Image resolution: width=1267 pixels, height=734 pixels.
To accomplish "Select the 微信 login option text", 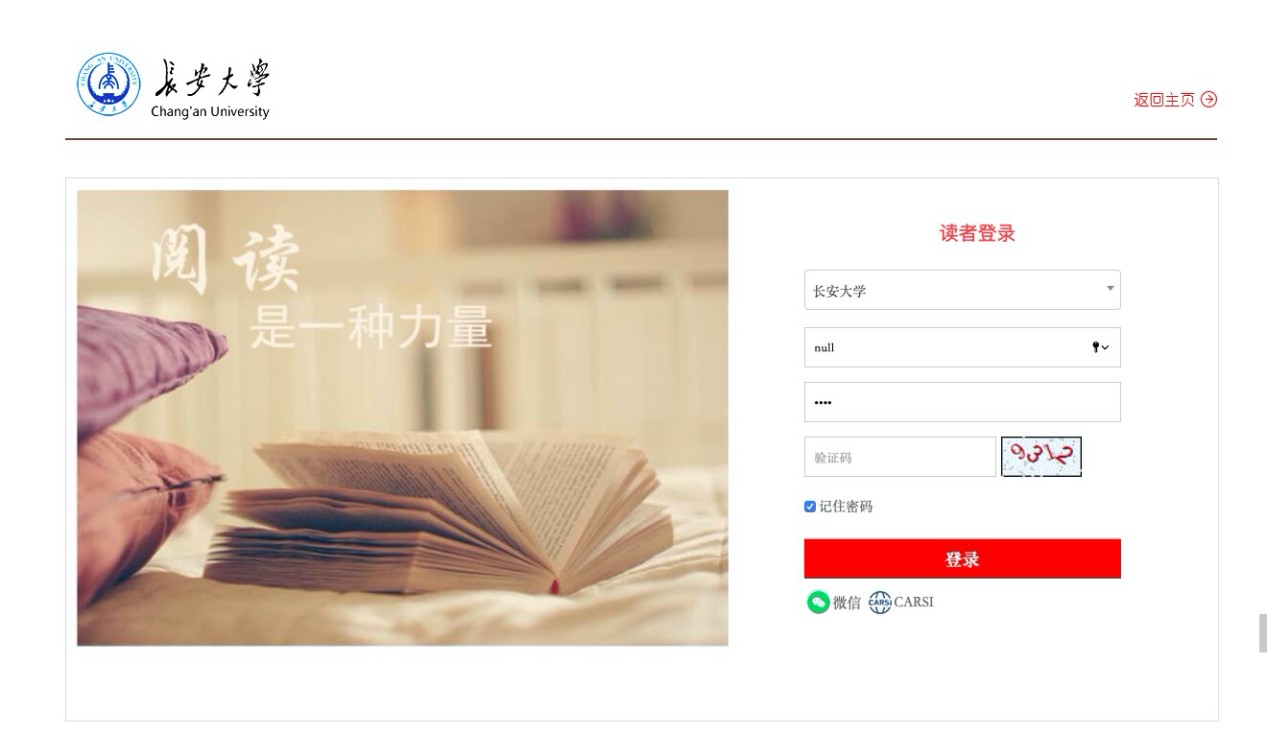I will tap(847, 602).
